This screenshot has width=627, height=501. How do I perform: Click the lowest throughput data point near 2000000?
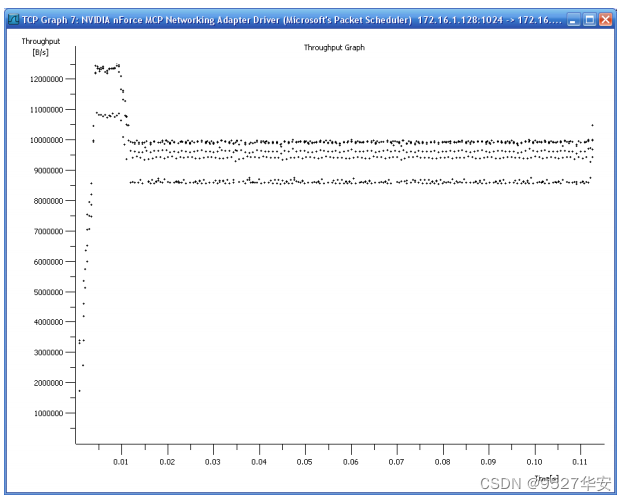[79, 391]
